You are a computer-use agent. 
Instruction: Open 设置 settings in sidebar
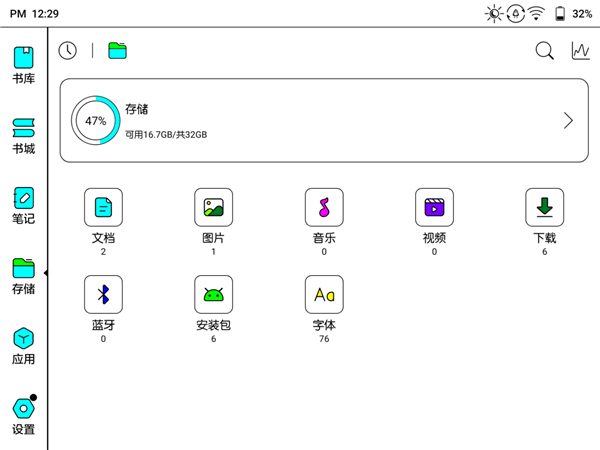[24, 416]
